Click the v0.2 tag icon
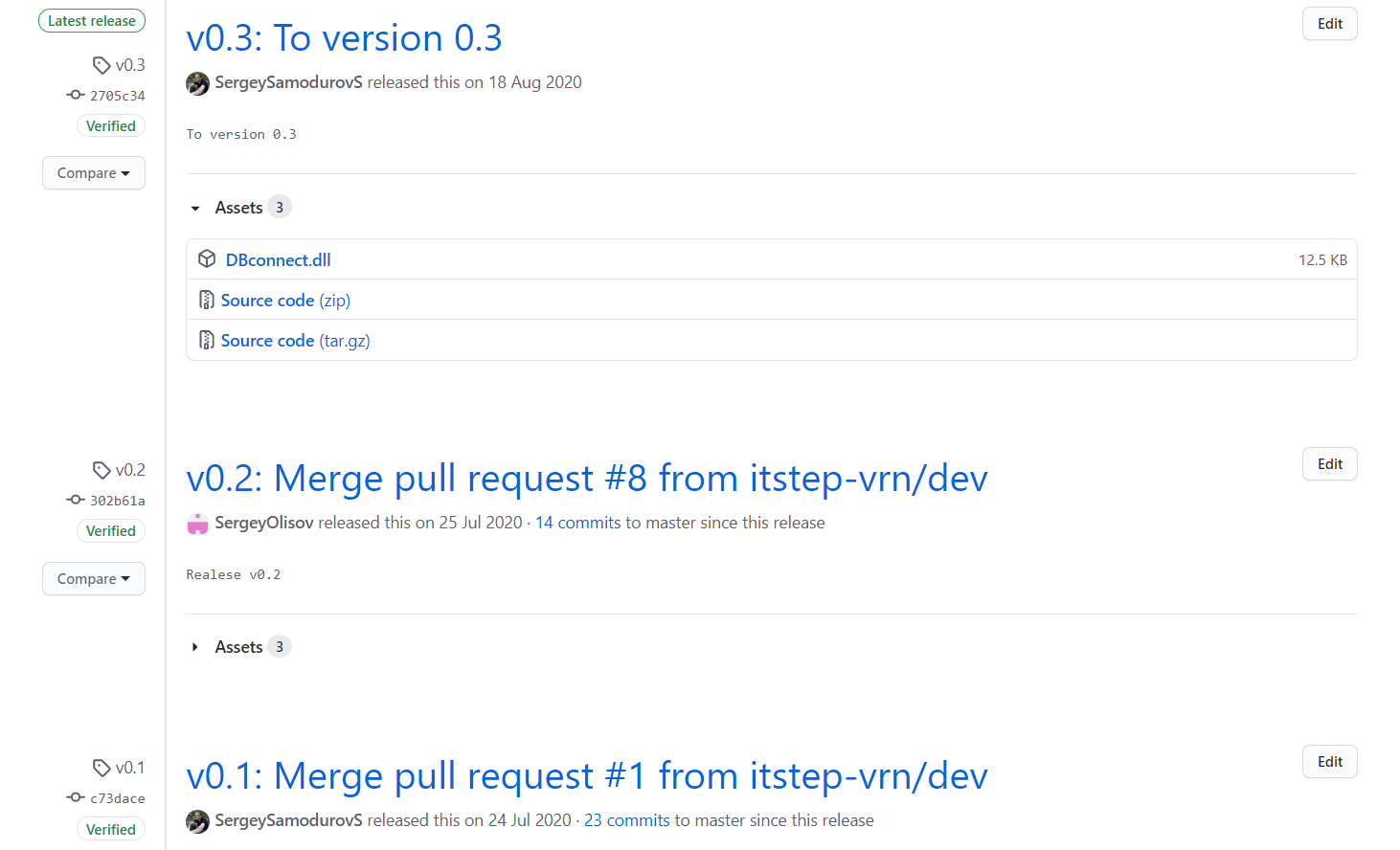Image resolution: width=1400 pixels, height=850 pixels. pos(102,470)
